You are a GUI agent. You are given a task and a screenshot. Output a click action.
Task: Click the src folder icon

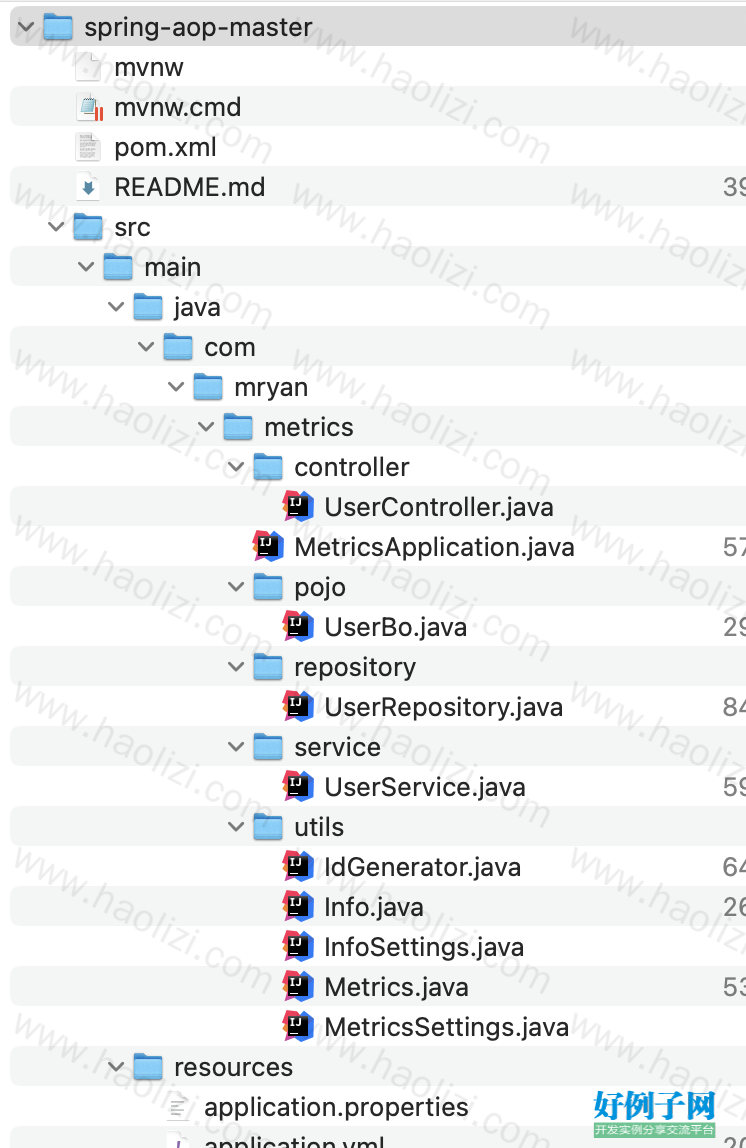point(88,227)
